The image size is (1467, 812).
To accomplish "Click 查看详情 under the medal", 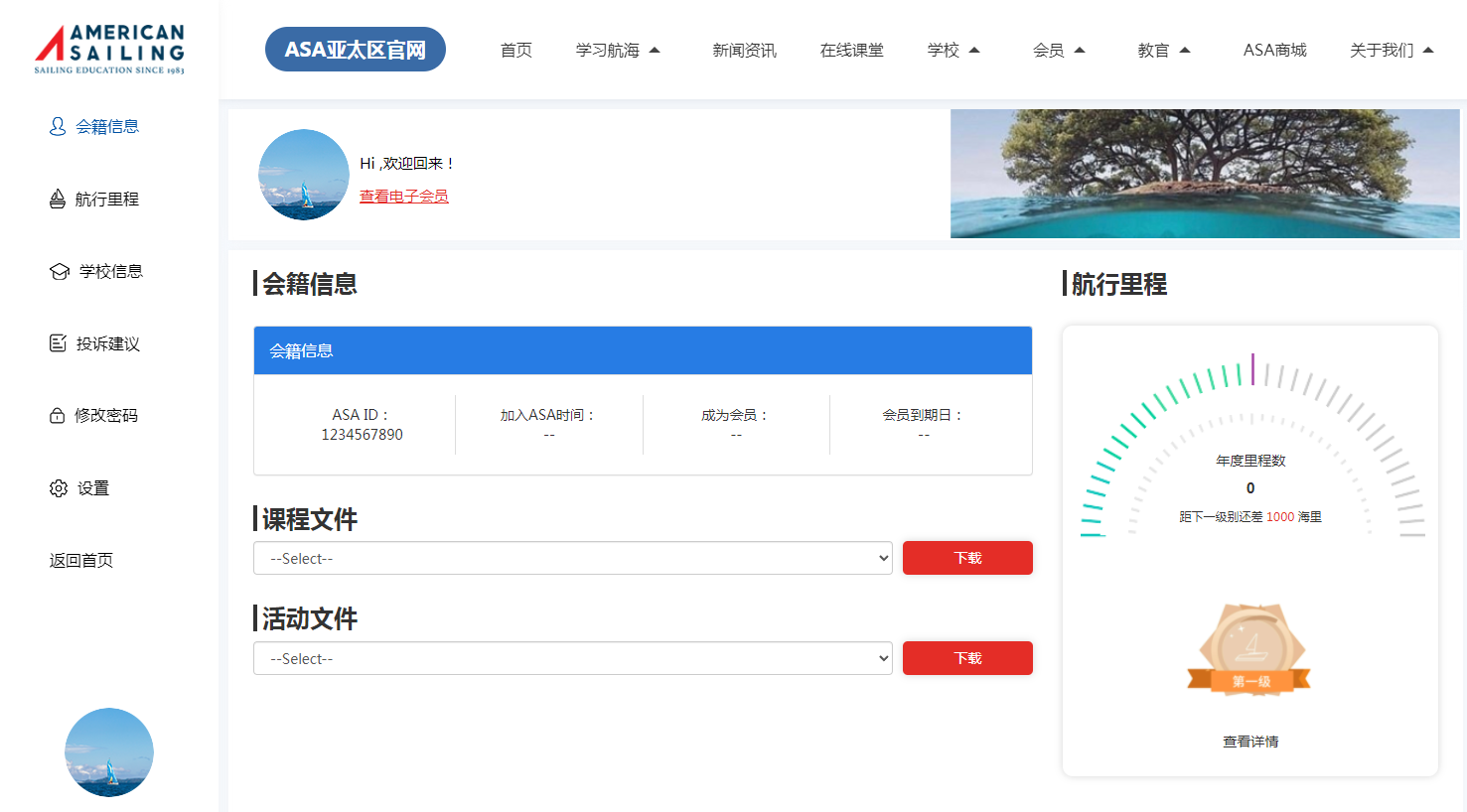I will [1250, 742].
